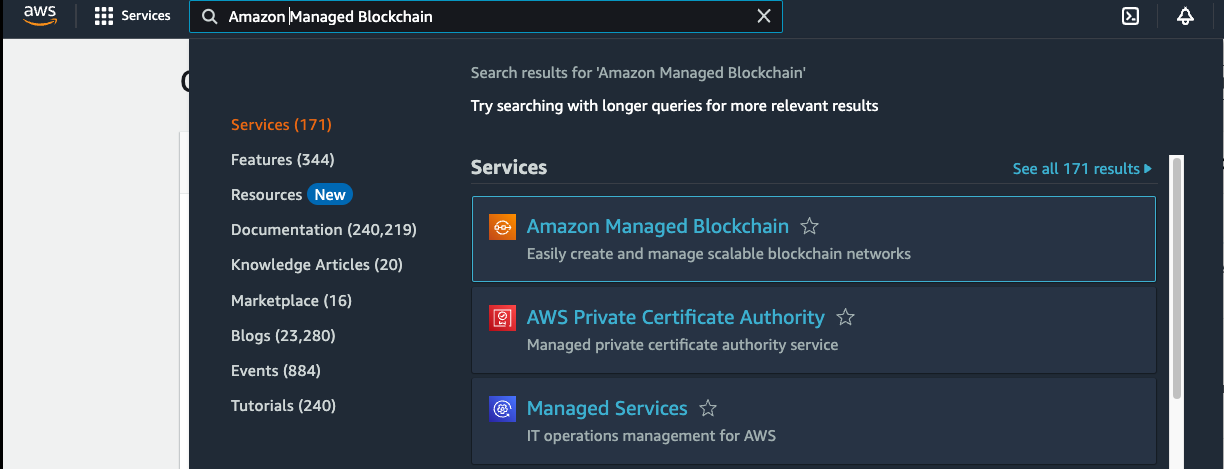Favorite Managed Services with the star
Viewport: 1224px width, 469px height.
708,409
